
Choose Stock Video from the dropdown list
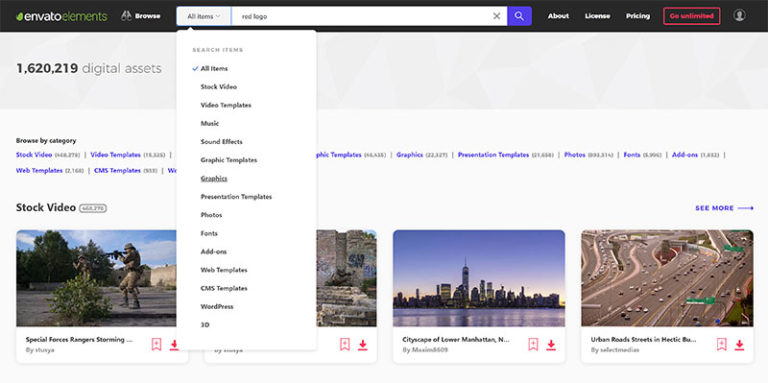tap(218, 87)
